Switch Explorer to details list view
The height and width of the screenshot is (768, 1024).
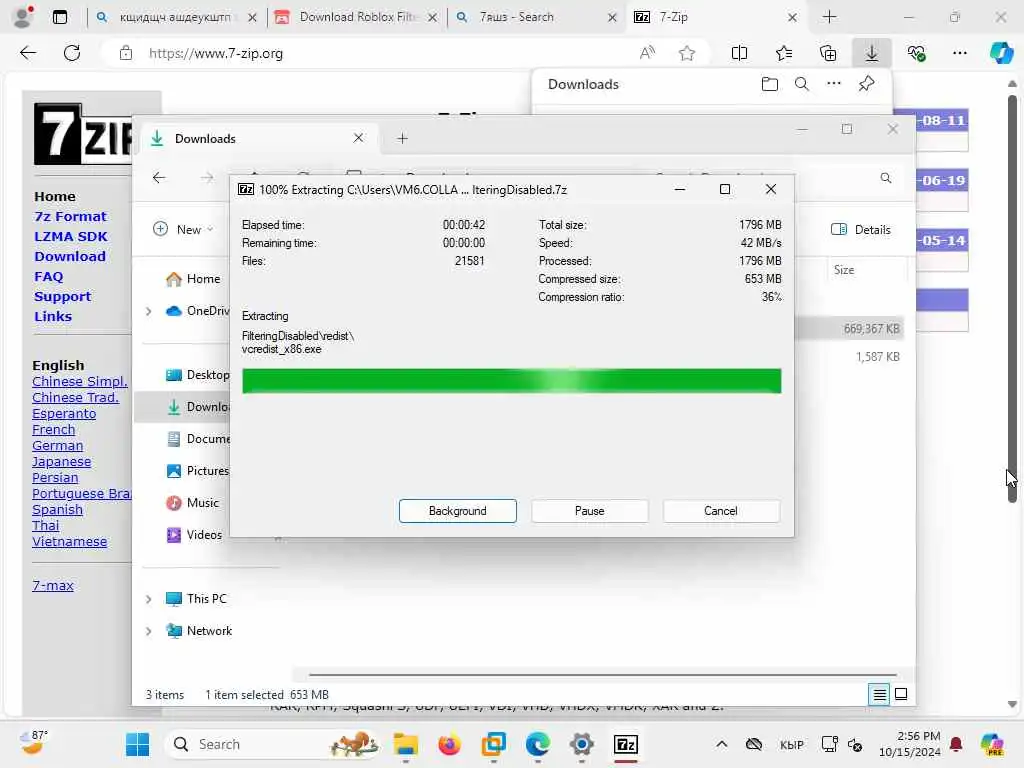879,694
